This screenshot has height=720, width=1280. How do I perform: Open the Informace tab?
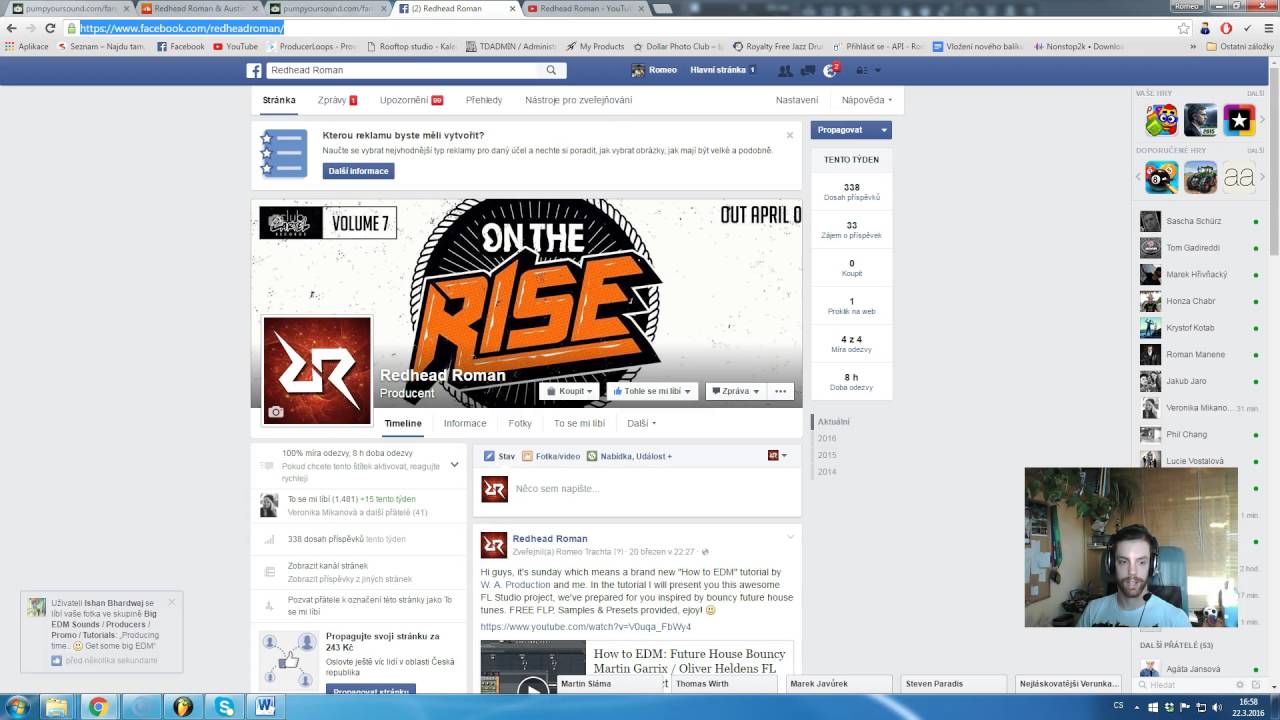click(465, 423)
